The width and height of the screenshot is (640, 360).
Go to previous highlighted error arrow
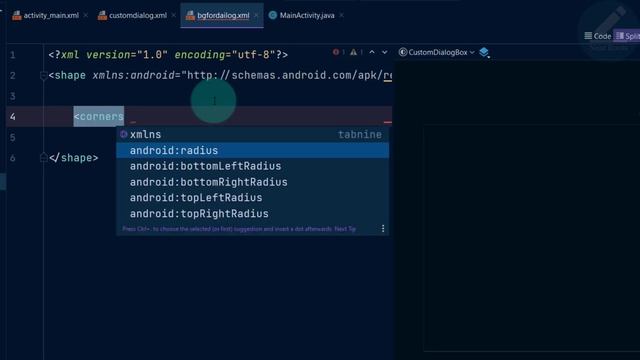(372, 52)
